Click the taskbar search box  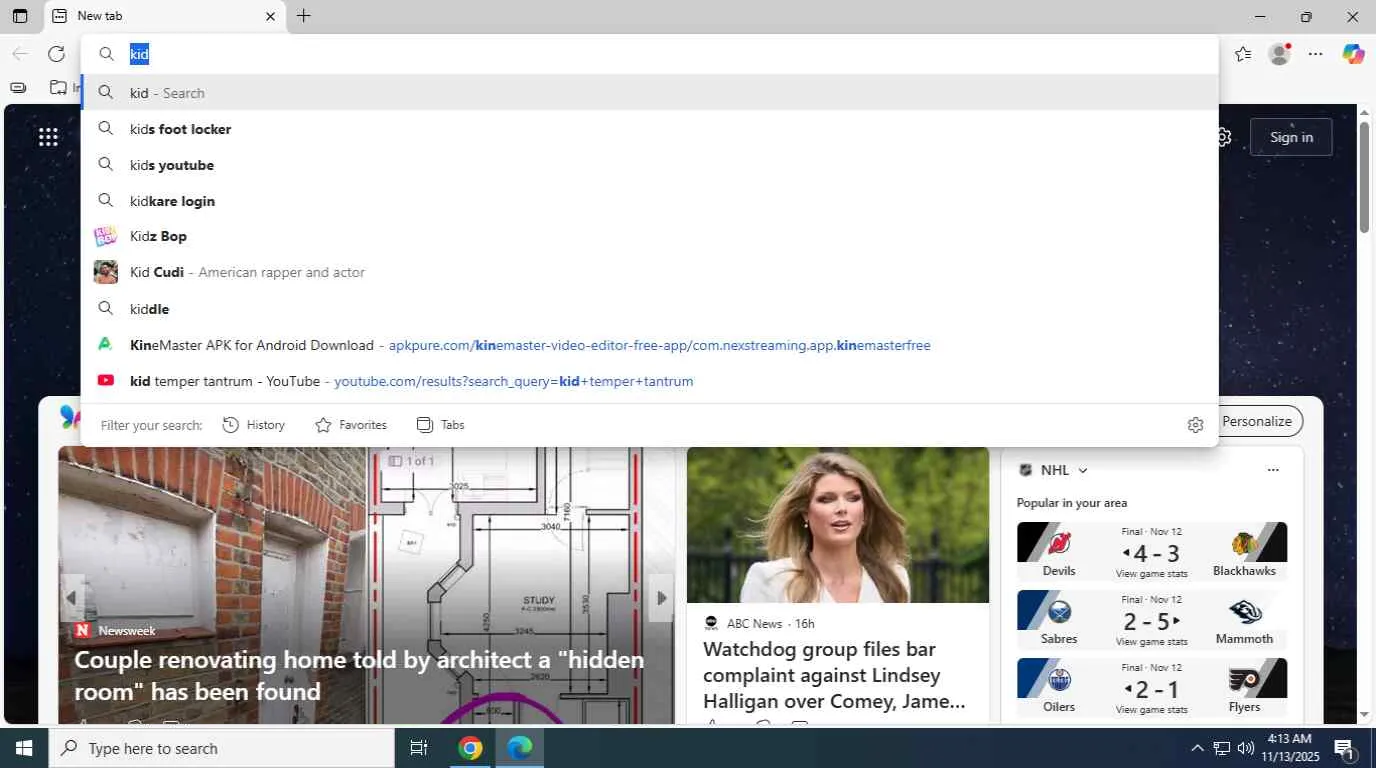[x=222, y=748]
